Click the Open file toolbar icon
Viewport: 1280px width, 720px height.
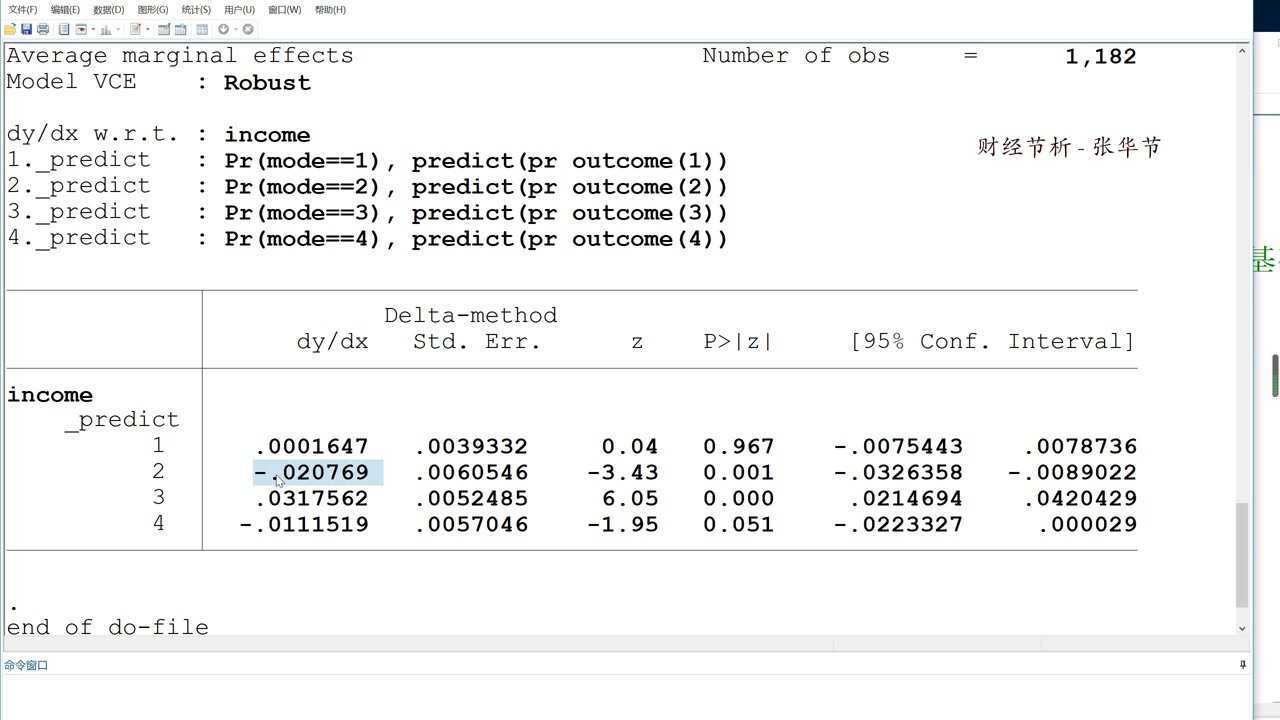click(10, 29)
